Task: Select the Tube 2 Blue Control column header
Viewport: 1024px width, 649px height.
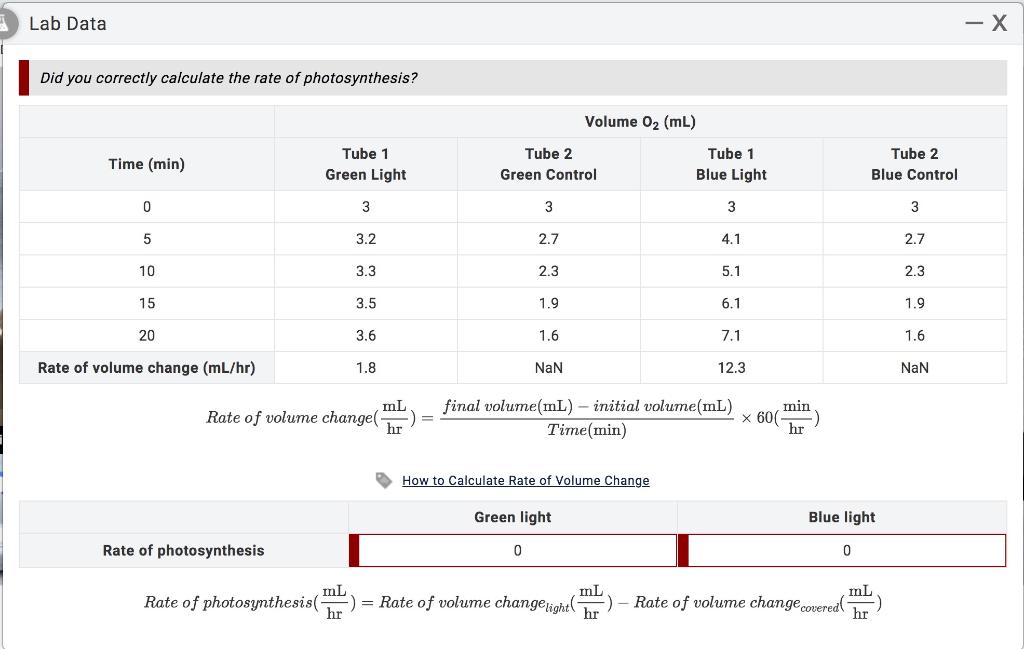Action: coord(914,163)
